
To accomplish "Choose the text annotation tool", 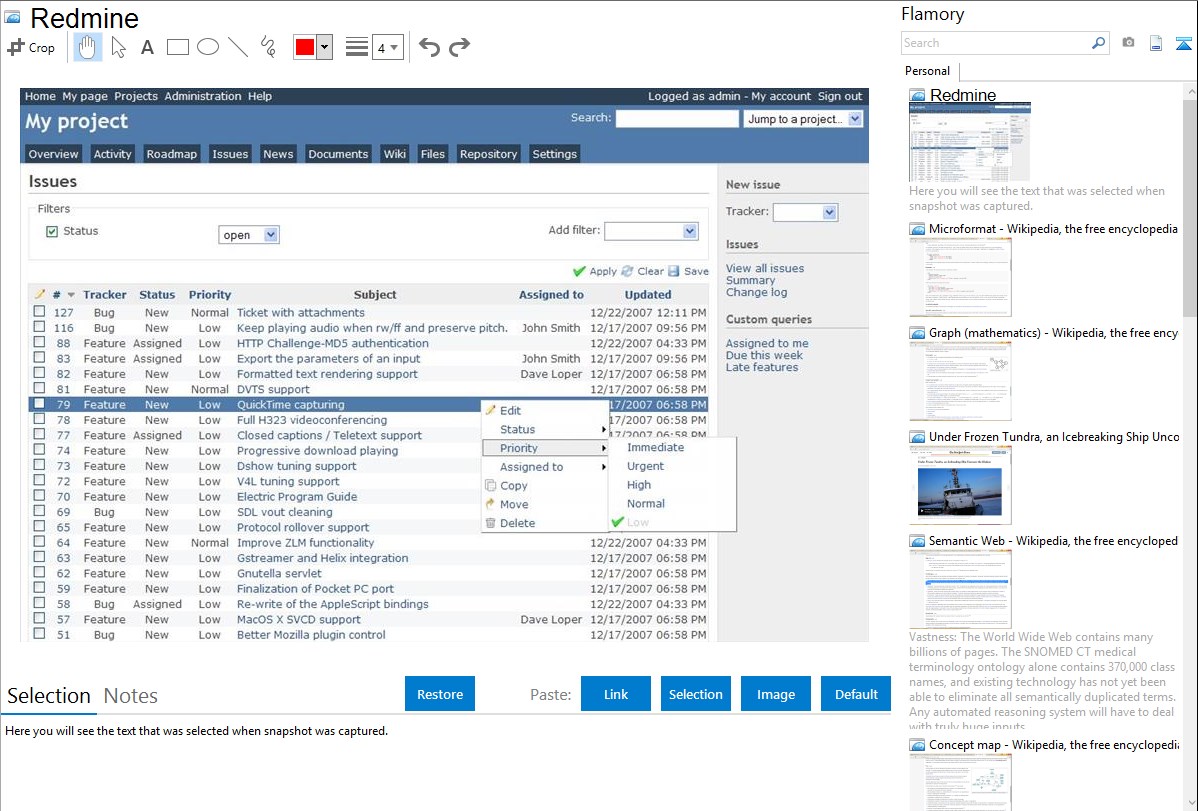I will coord(147,47).
